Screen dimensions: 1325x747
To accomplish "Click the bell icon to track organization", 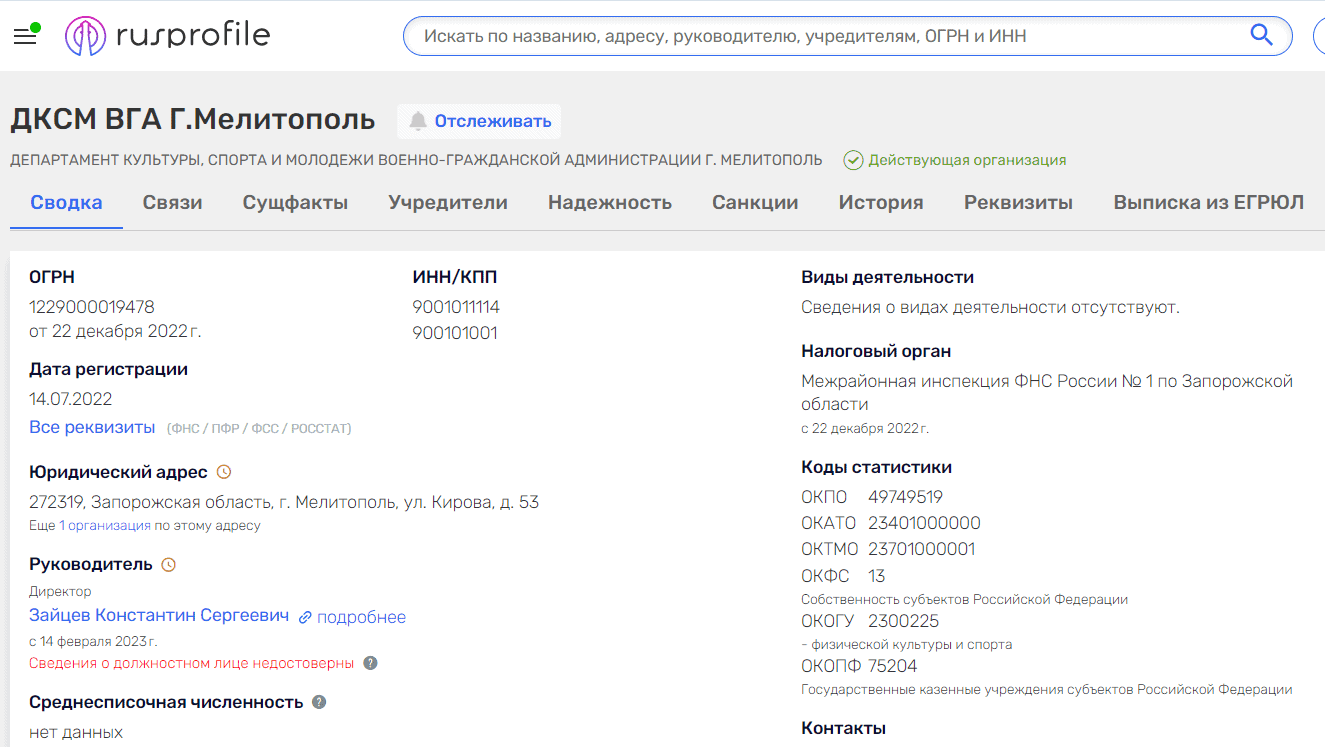I will pos(417,121).
